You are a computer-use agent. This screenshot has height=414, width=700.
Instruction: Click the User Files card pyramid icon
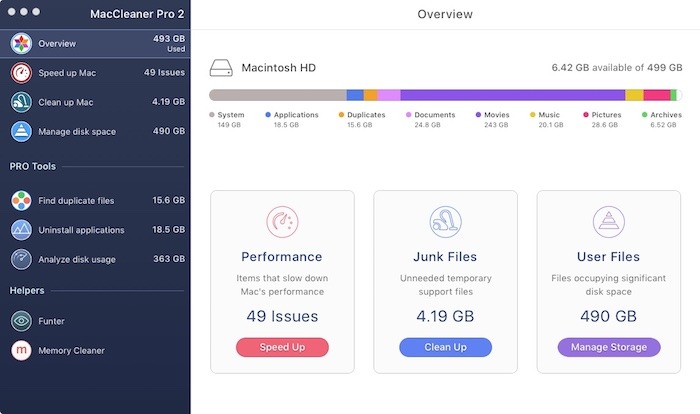609,222
